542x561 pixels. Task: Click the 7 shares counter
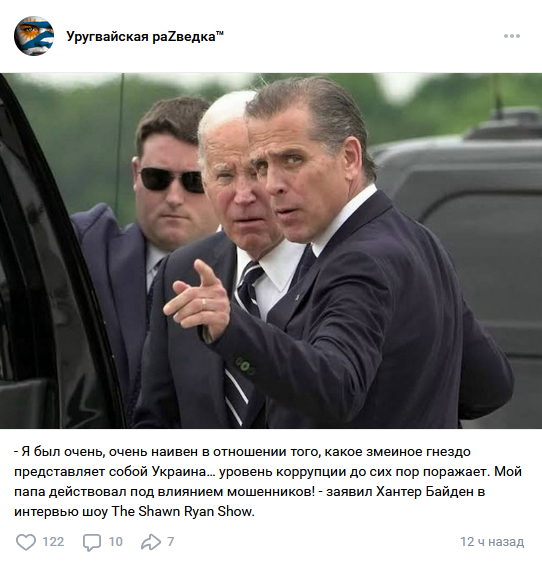(171, 542)
